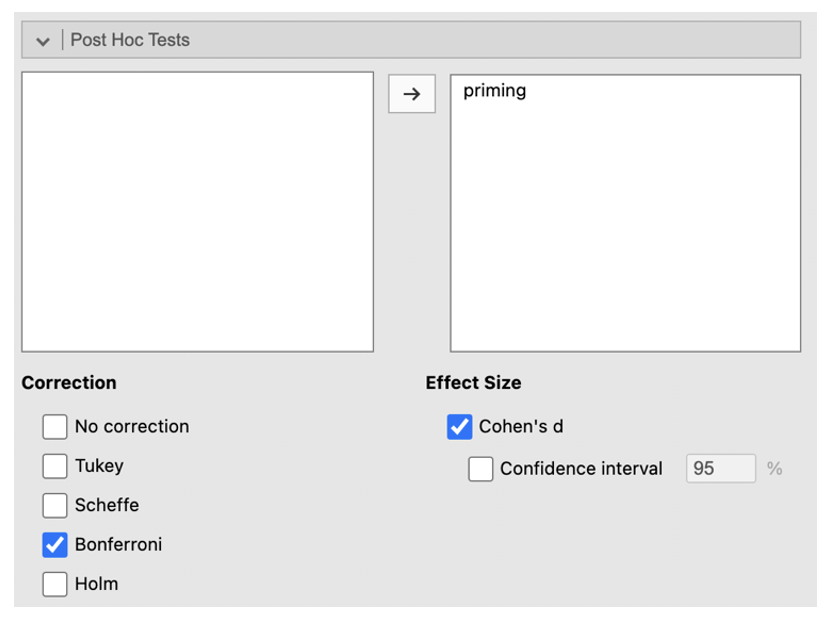
Task: Click the No correction label text
Action: click(x=131, y=427)
